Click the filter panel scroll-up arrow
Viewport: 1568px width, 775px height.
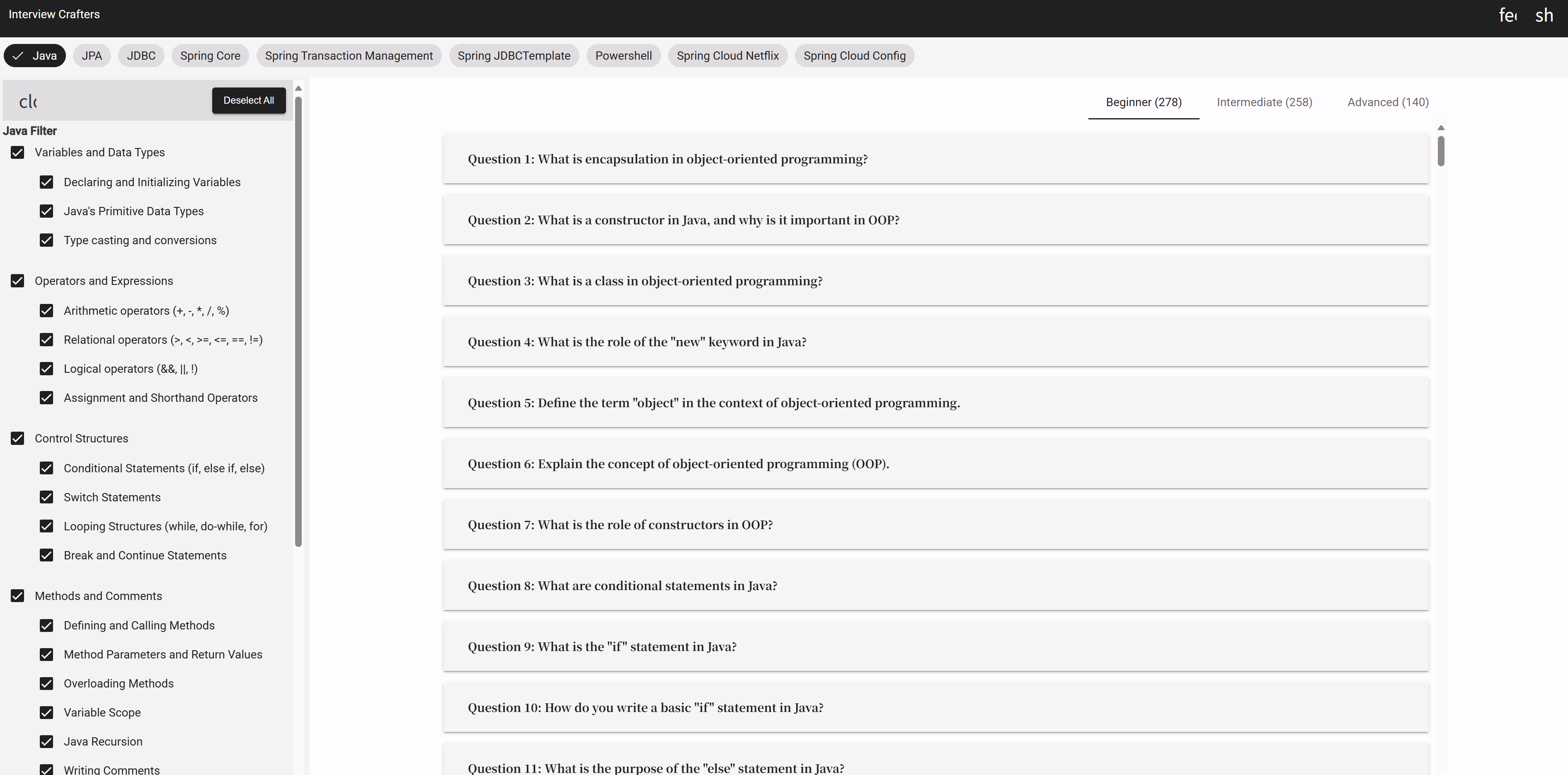point(298,89)
